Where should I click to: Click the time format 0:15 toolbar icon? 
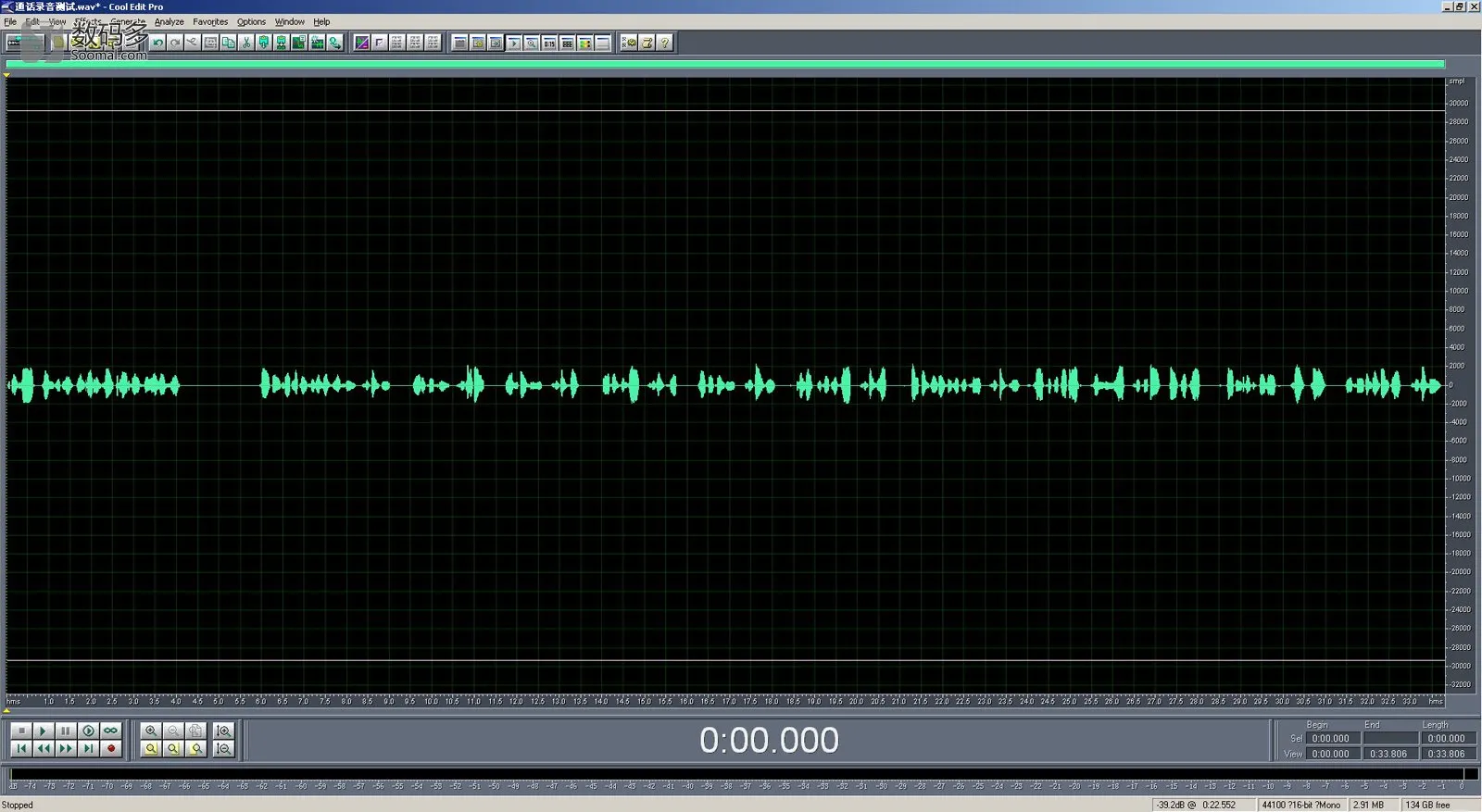click(x=549, y=43)
